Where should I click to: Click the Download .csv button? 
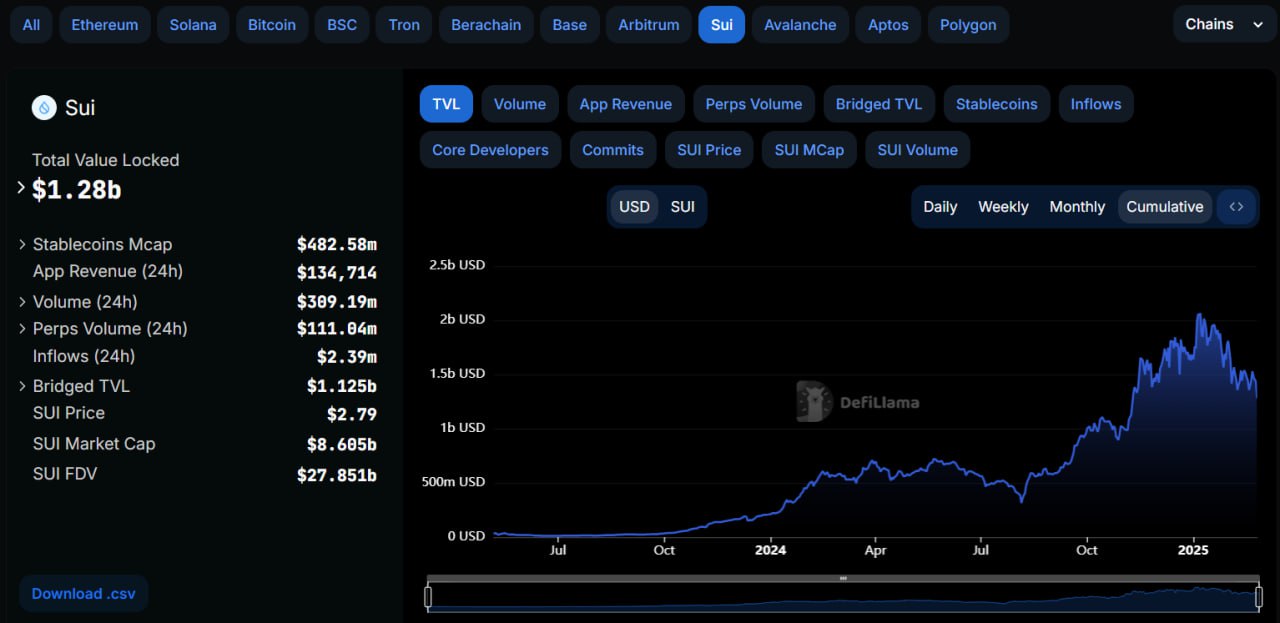coord(84,593)
